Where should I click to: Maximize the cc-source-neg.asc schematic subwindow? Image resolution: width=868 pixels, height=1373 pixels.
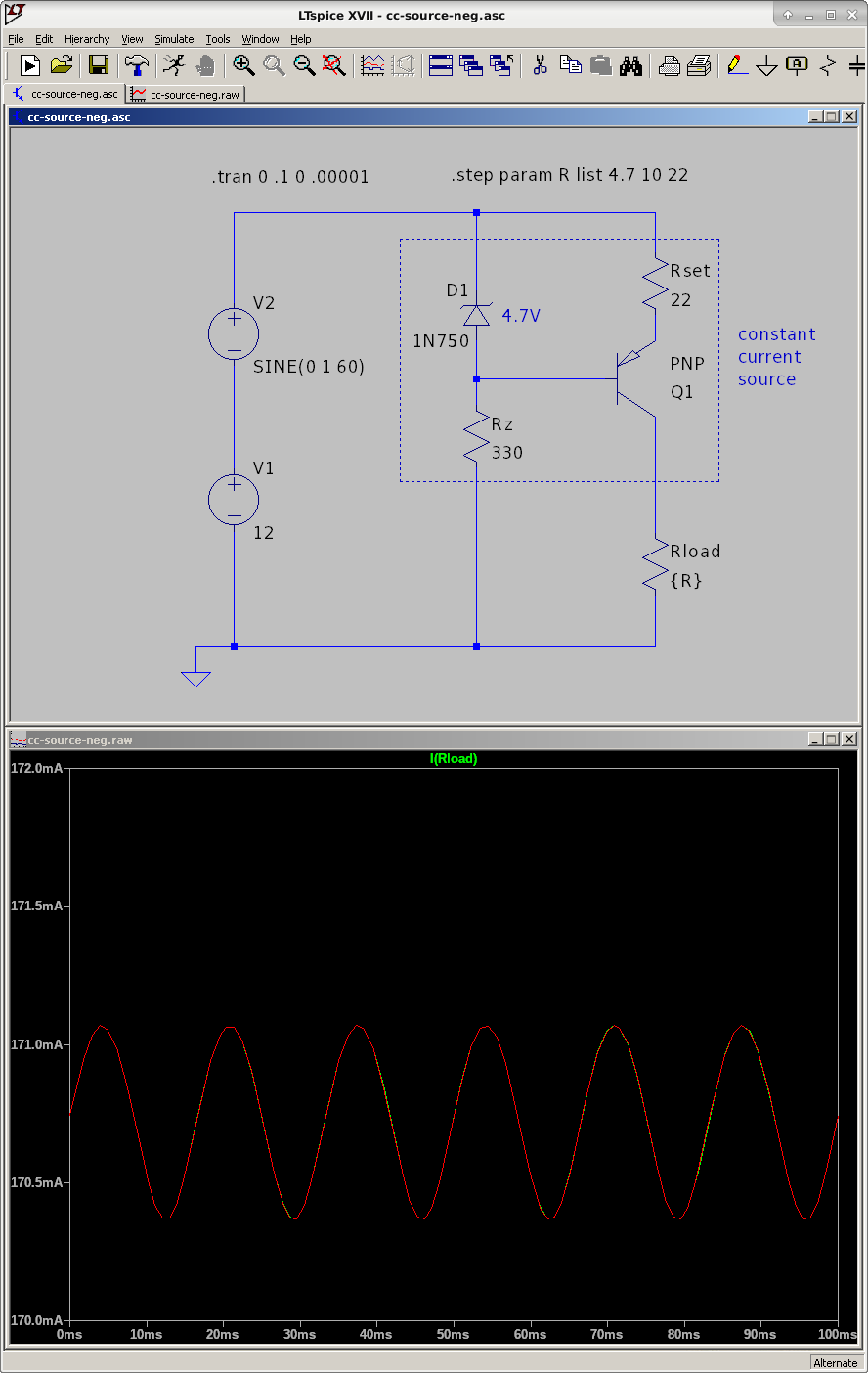point(832,116)
